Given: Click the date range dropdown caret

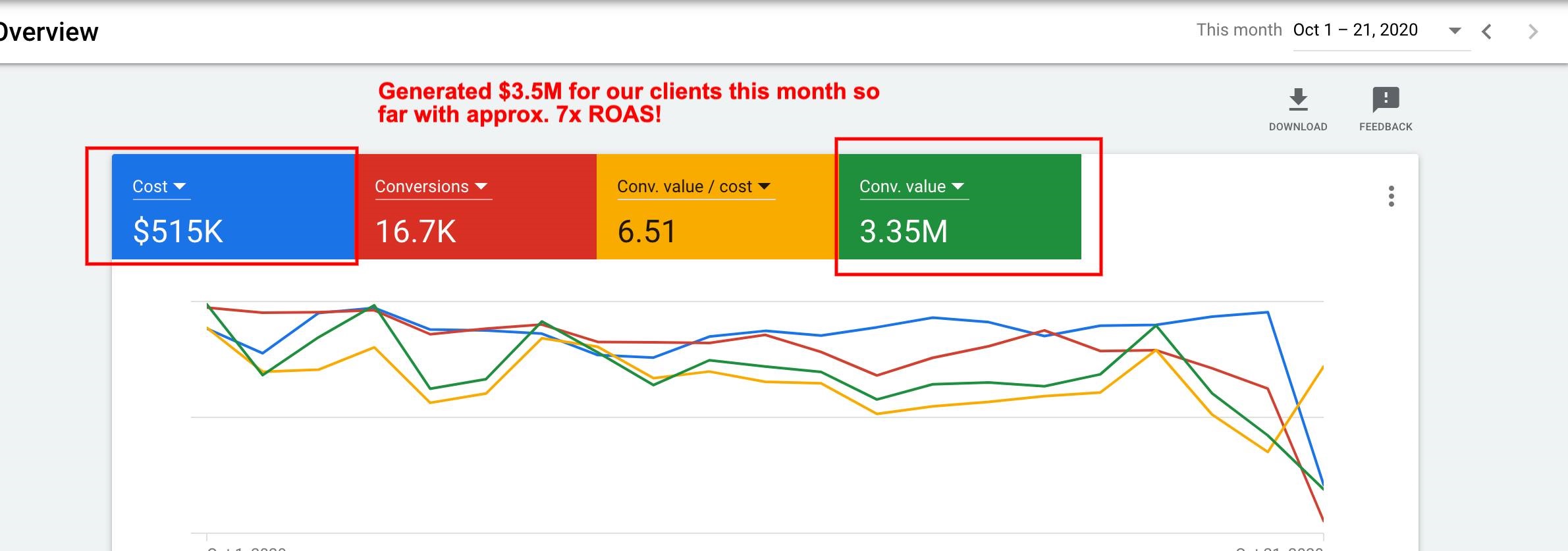Looking at the screenshot, I should point(1455,31).
